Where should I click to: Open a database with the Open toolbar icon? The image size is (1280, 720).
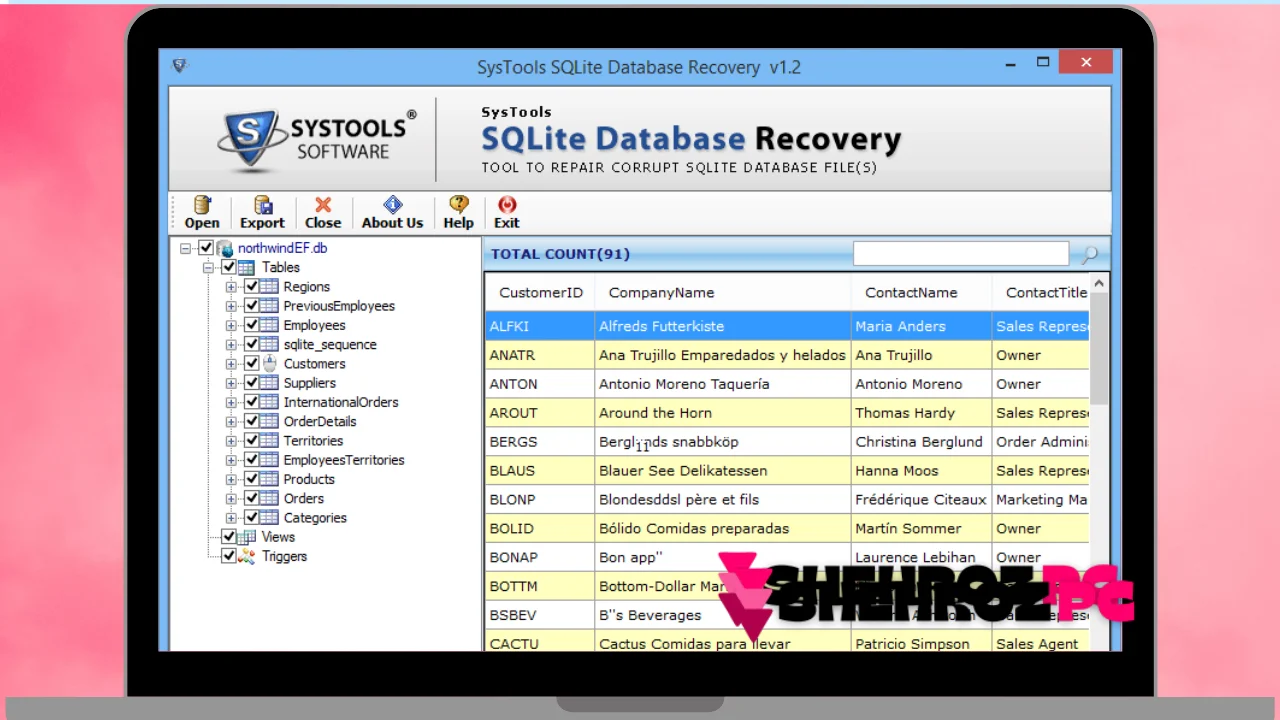[202, 205]
